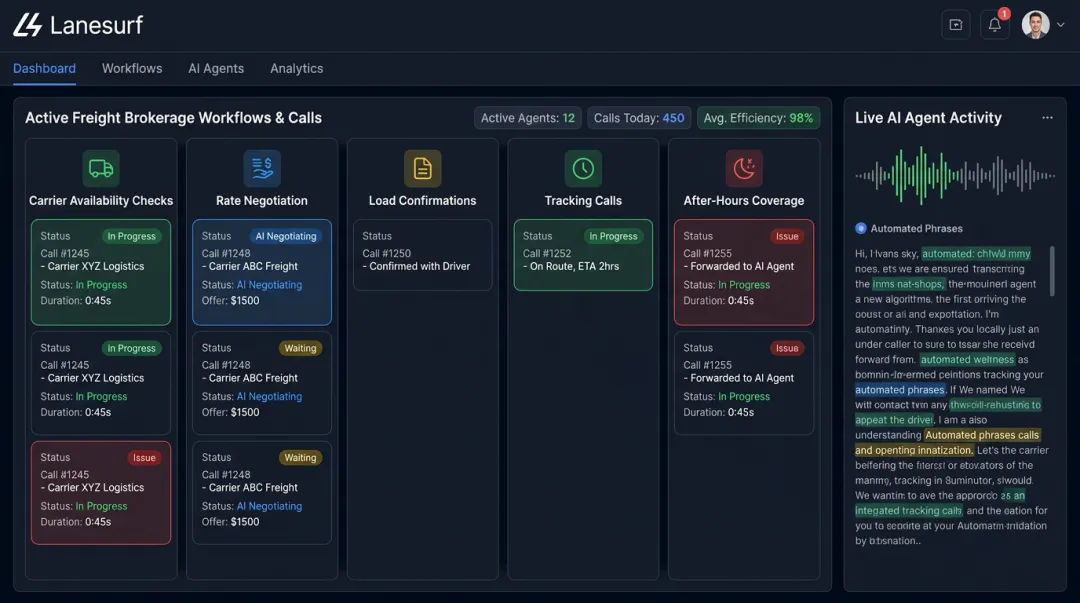Click highlighted 'Automated phrases calls' phrase

[x=982, y=435]
